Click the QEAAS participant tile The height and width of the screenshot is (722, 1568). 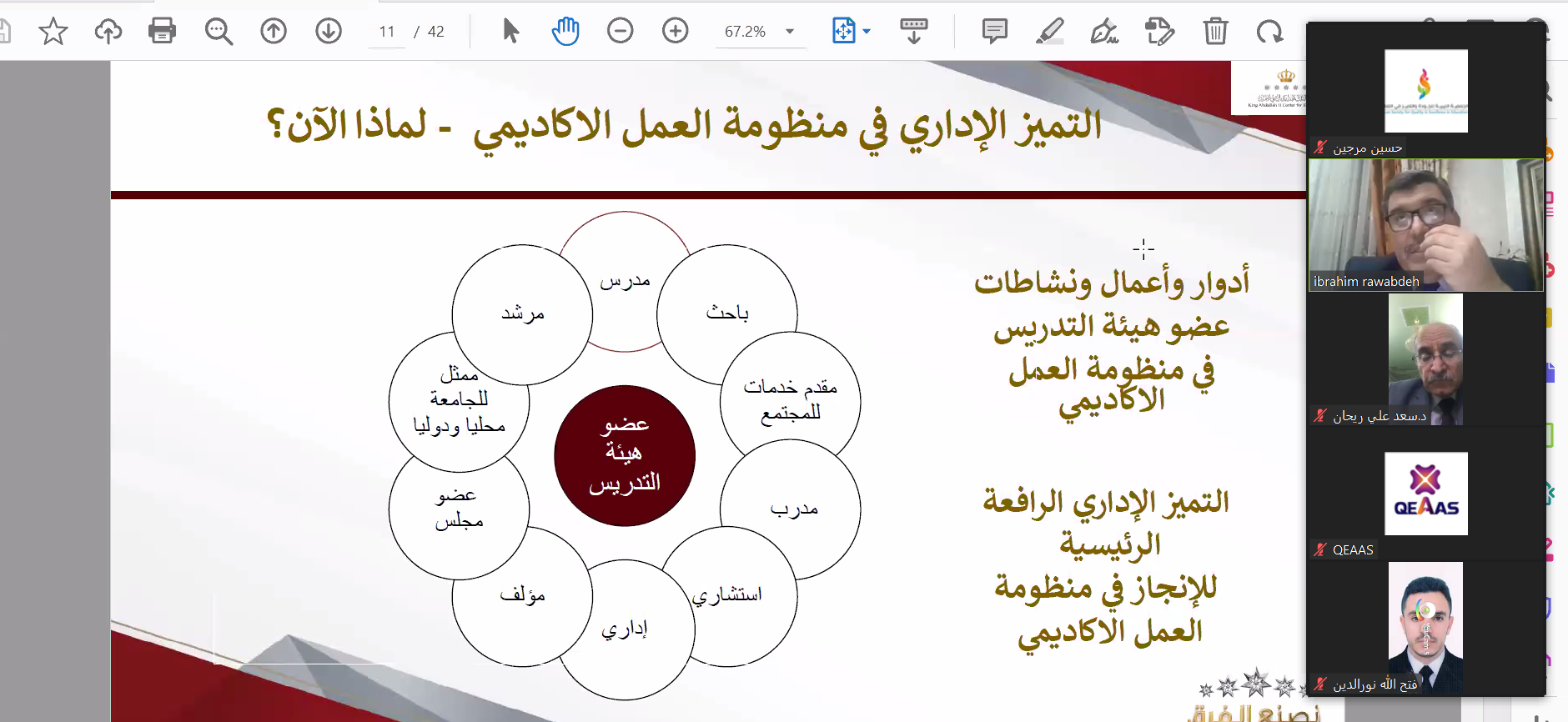[x=1425, y=494]
